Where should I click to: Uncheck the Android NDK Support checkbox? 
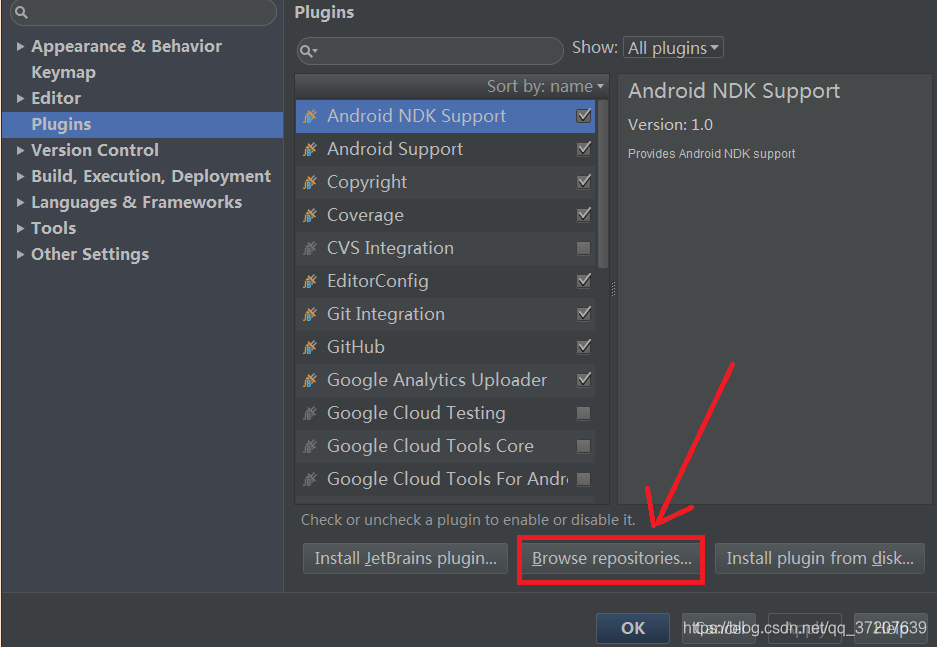[x=584, y=115]
